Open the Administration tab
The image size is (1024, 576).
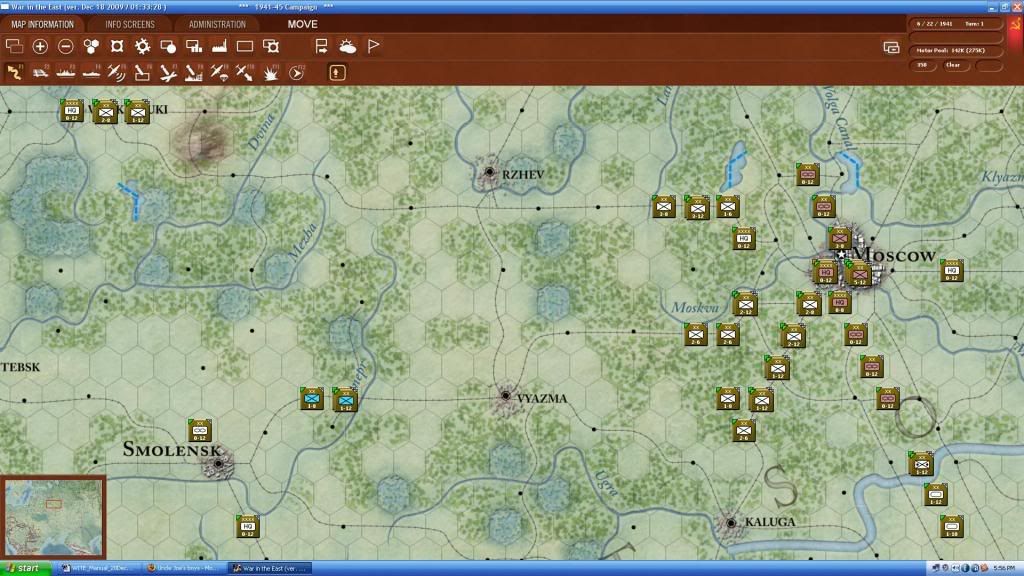click(x=217, y=24)
